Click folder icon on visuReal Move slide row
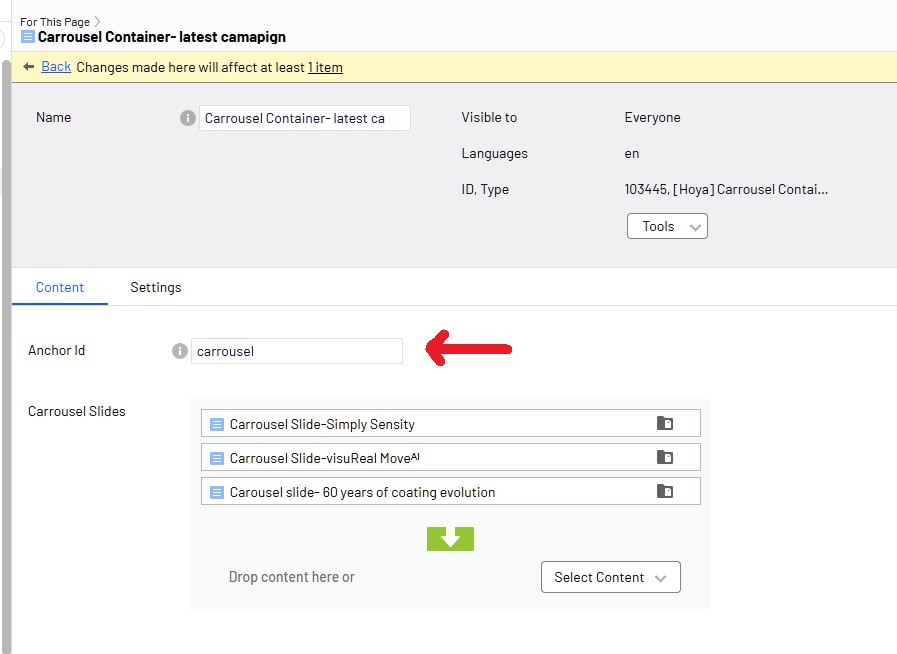 pos(665,458)
